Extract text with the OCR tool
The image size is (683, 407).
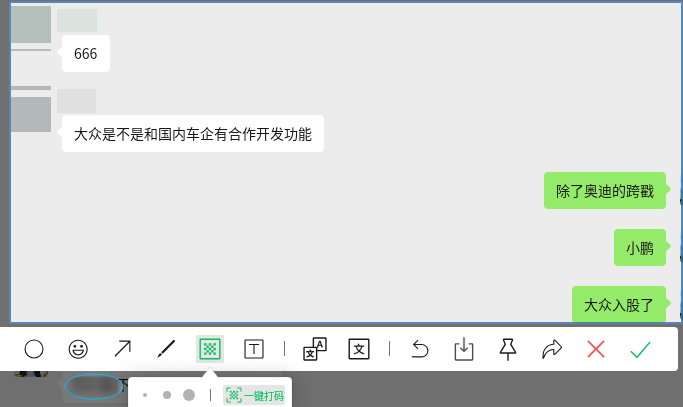click(359, 349)
